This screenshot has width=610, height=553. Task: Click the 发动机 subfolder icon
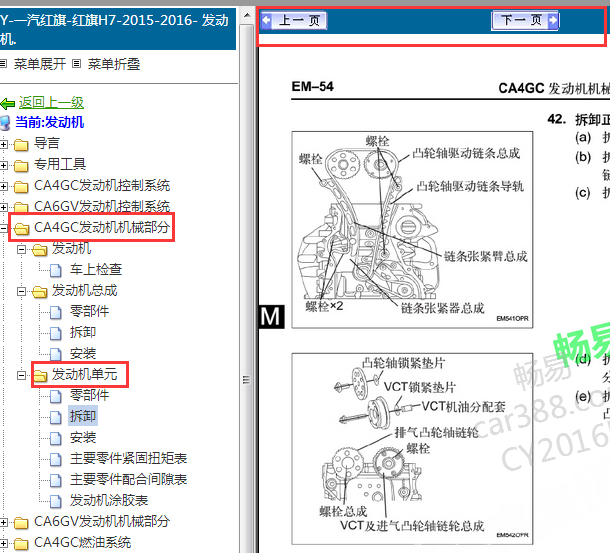[40, 250]
